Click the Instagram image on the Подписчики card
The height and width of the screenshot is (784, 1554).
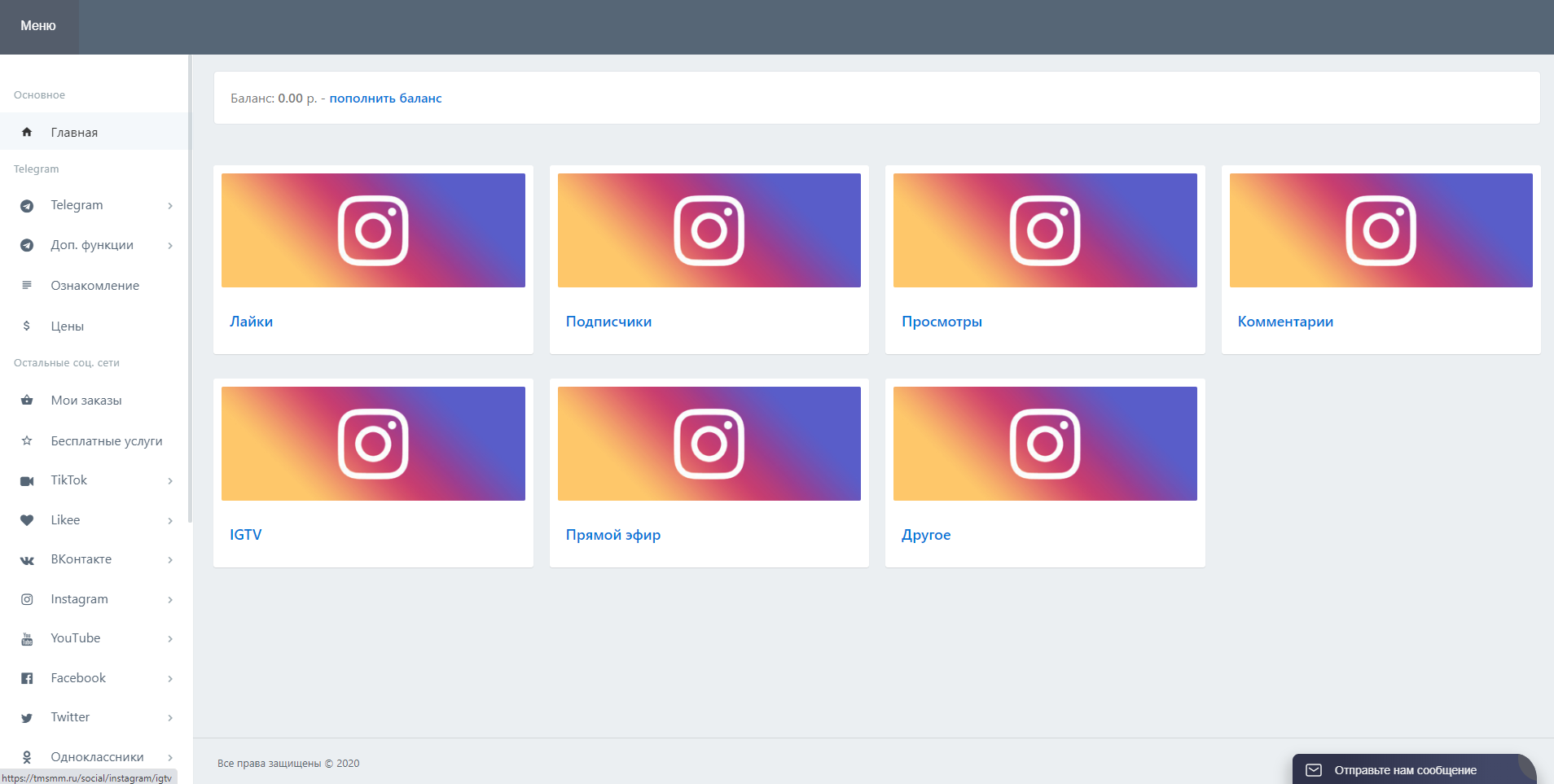tap(709, 230)
